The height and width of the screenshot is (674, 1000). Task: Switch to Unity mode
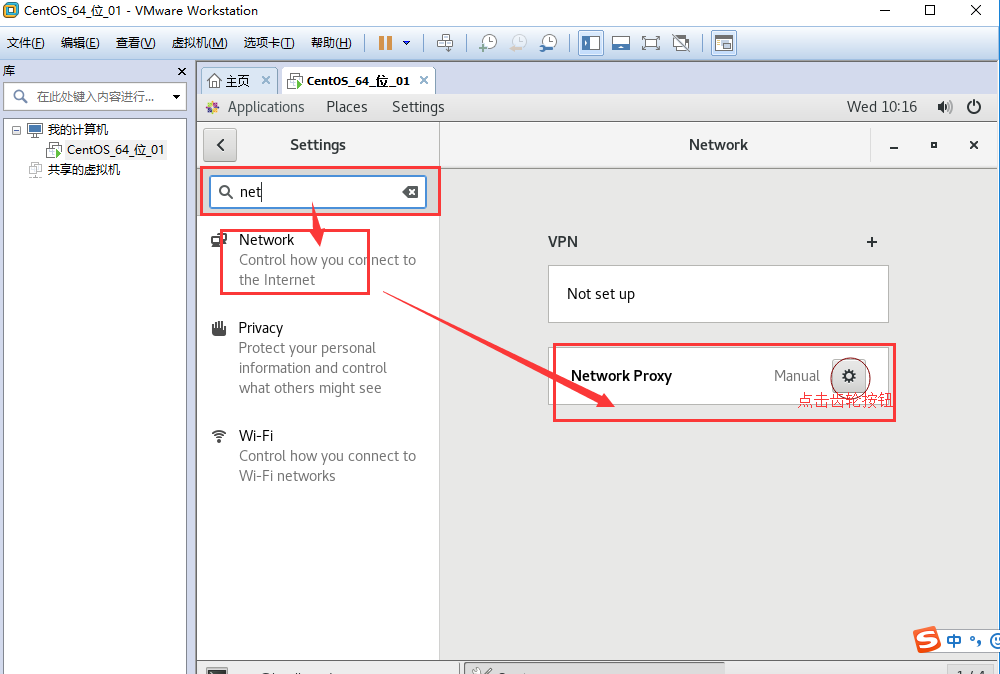point(681,43)
